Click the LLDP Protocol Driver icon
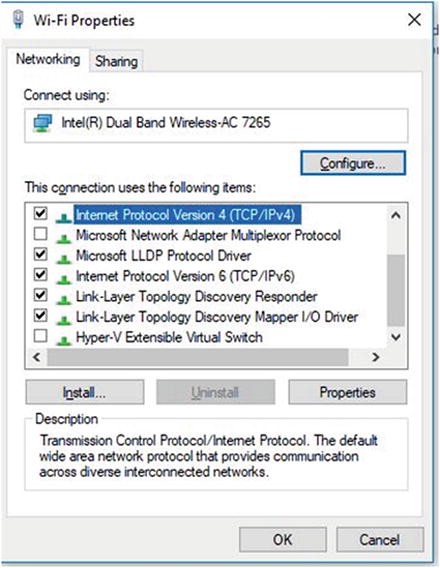The width and height of the screenshot is (440, 568). tap(64, 258)
